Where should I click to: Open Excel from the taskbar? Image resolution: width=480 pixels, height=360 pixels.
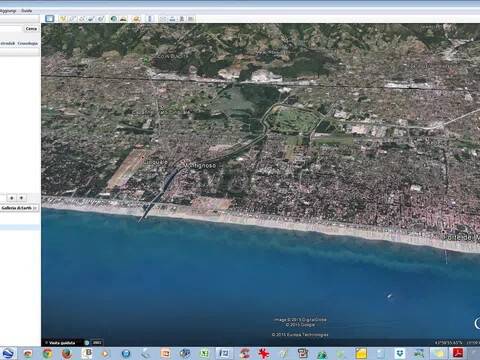[204, 353]
